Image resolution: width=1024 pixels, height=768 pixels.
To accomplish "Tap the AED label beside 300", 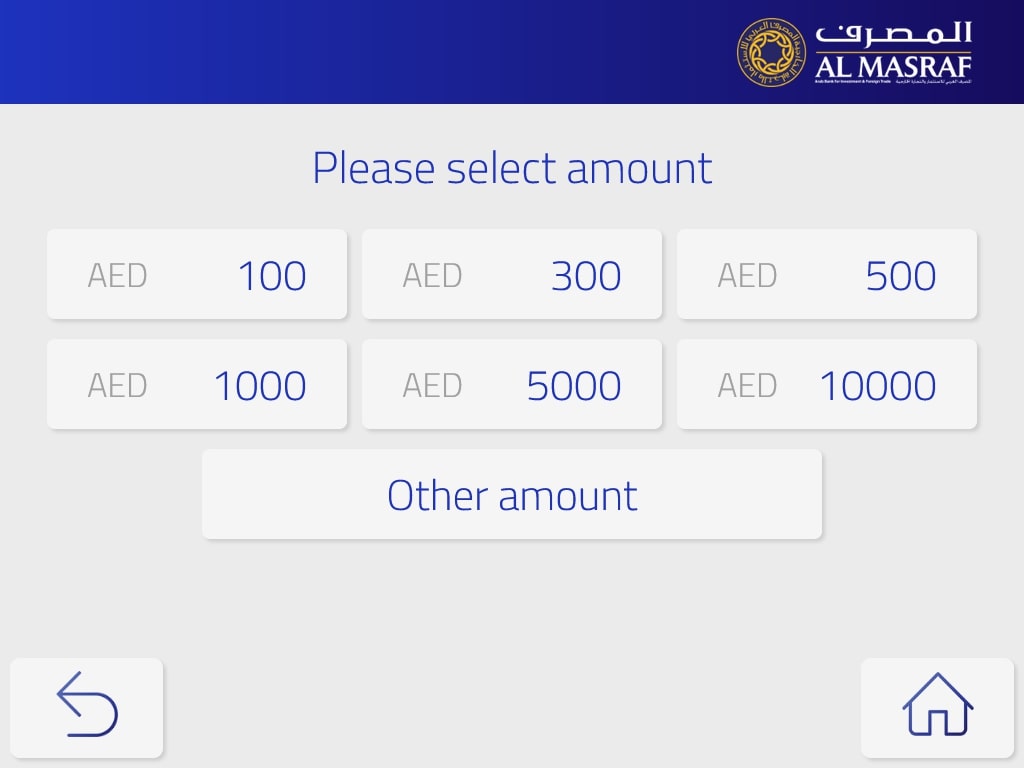I will click(432, 275).
